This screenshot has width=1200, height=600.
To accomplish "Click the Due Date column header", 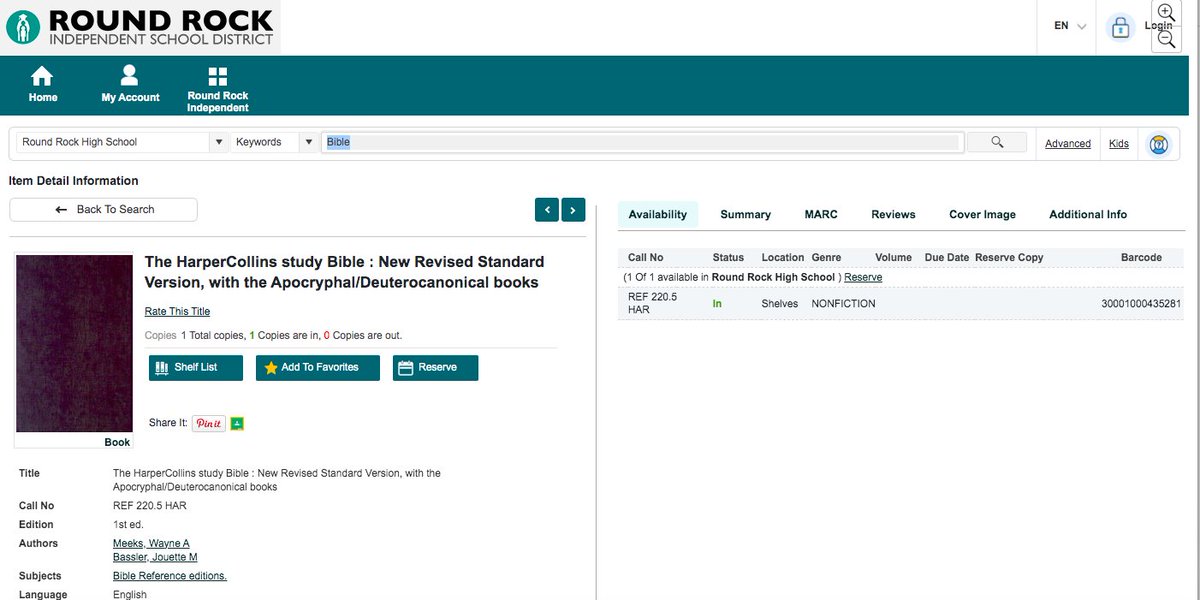I will pos(947,258).
